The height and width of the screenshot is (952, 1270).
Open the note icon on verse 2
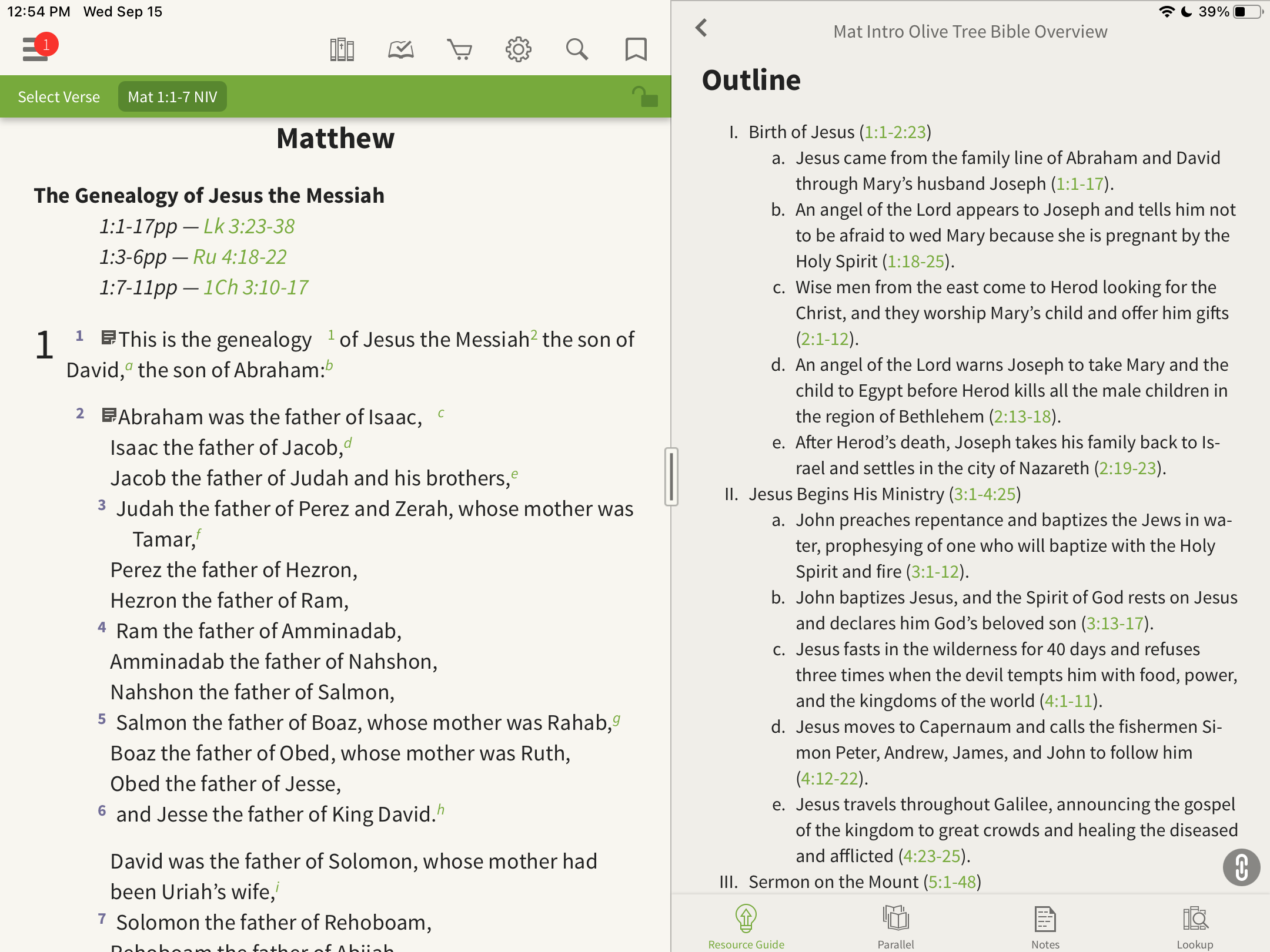(x=109, y=415)
